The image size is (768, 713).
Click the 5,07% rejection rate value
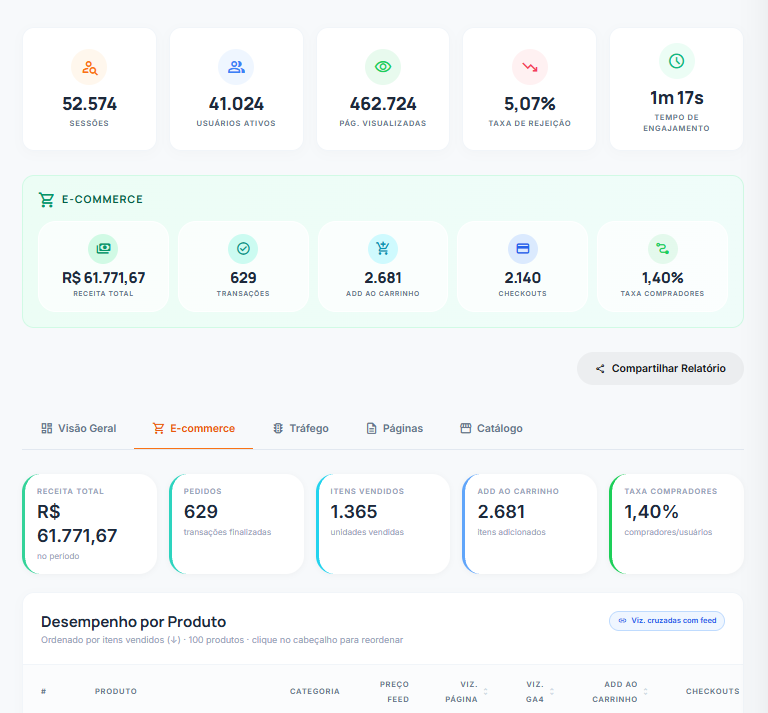(x=529, y=104)
